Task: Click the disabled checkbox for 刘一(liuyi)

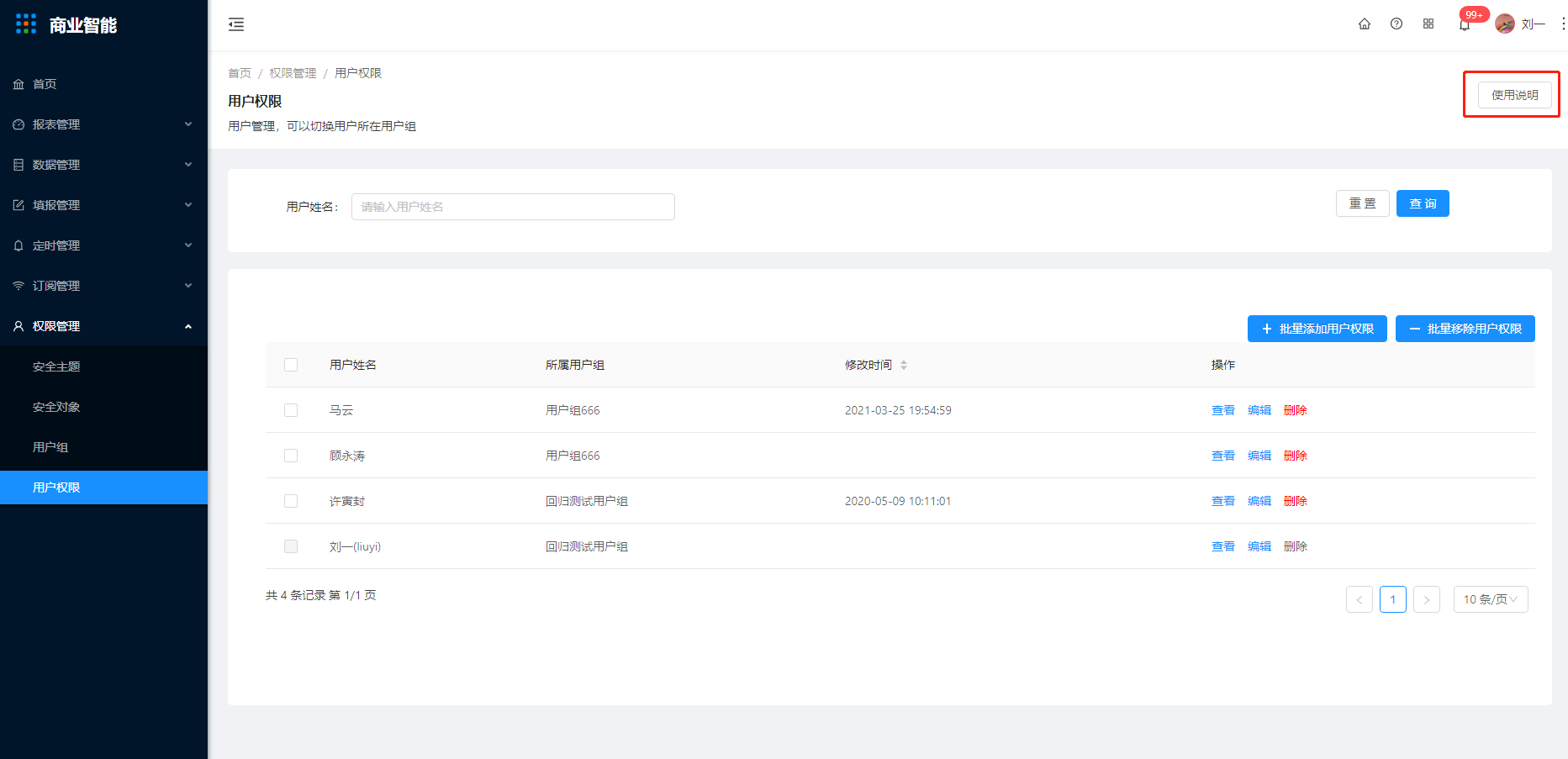Action: 291,546
